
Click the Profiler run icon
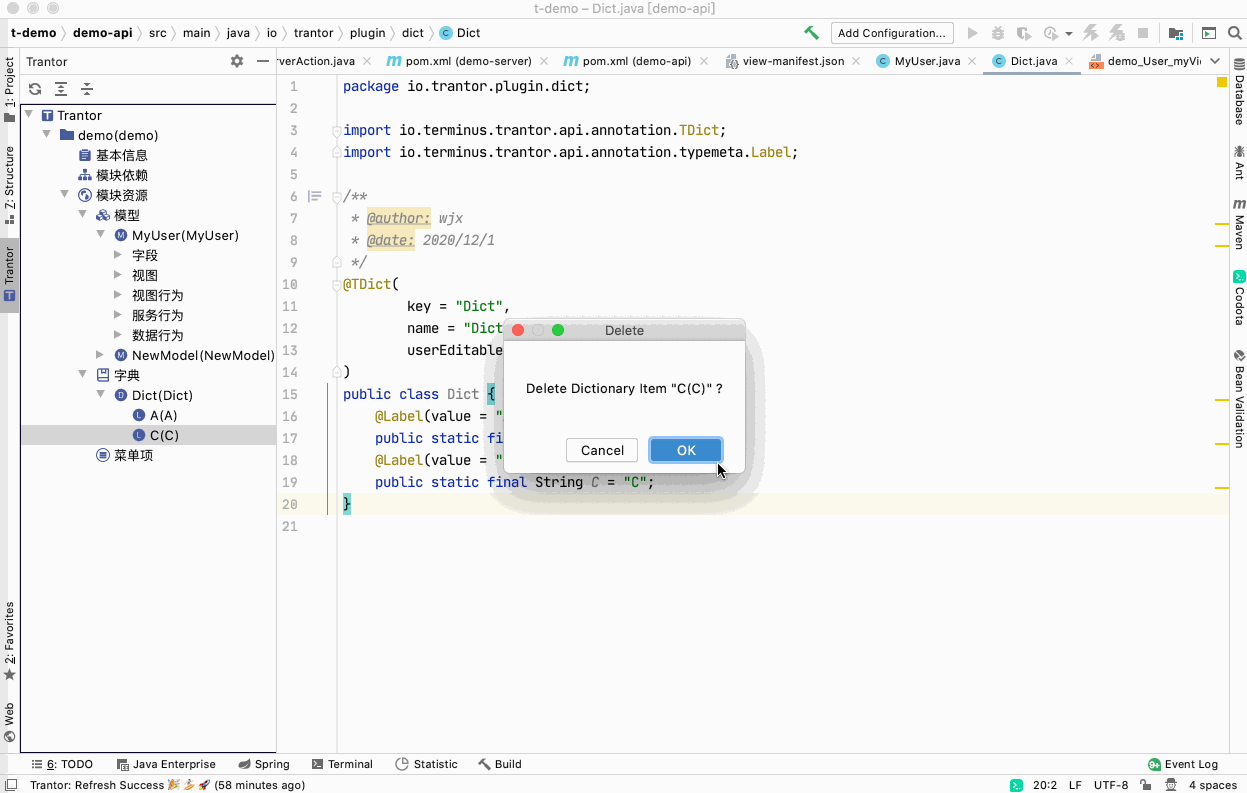(1051, 33)
